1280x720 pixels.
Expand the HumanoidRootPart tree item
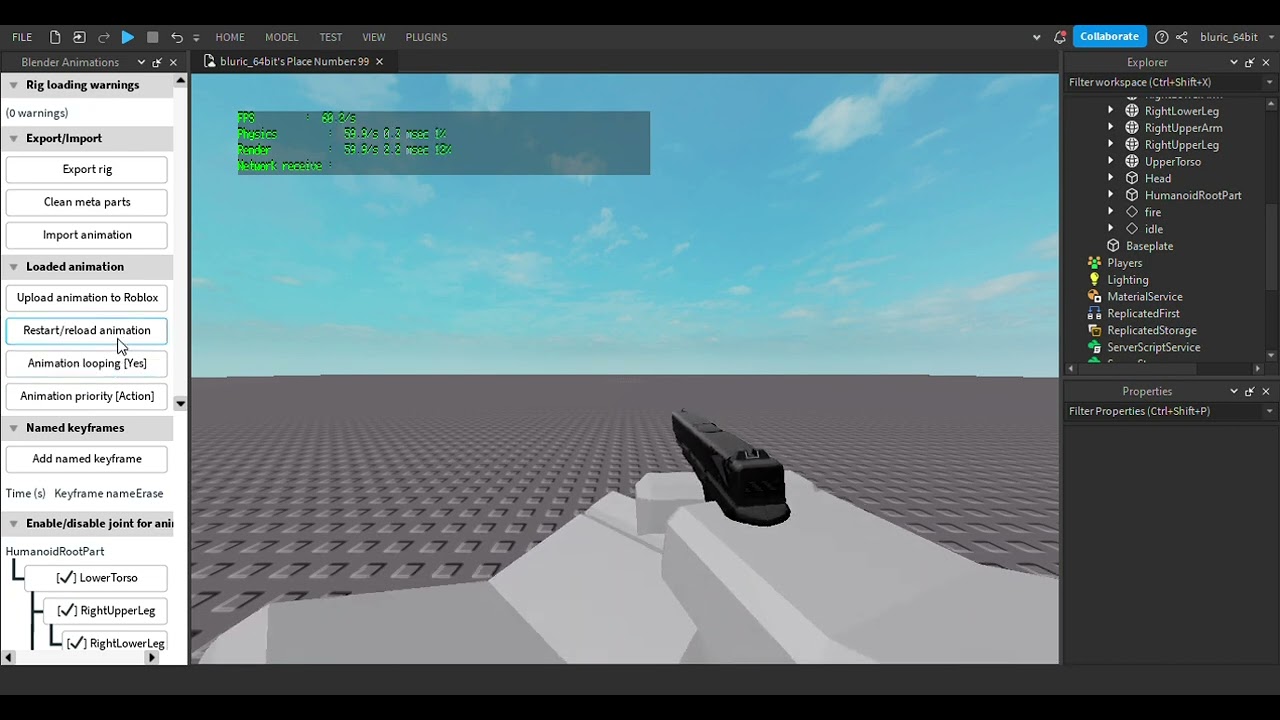[1111, 196]
